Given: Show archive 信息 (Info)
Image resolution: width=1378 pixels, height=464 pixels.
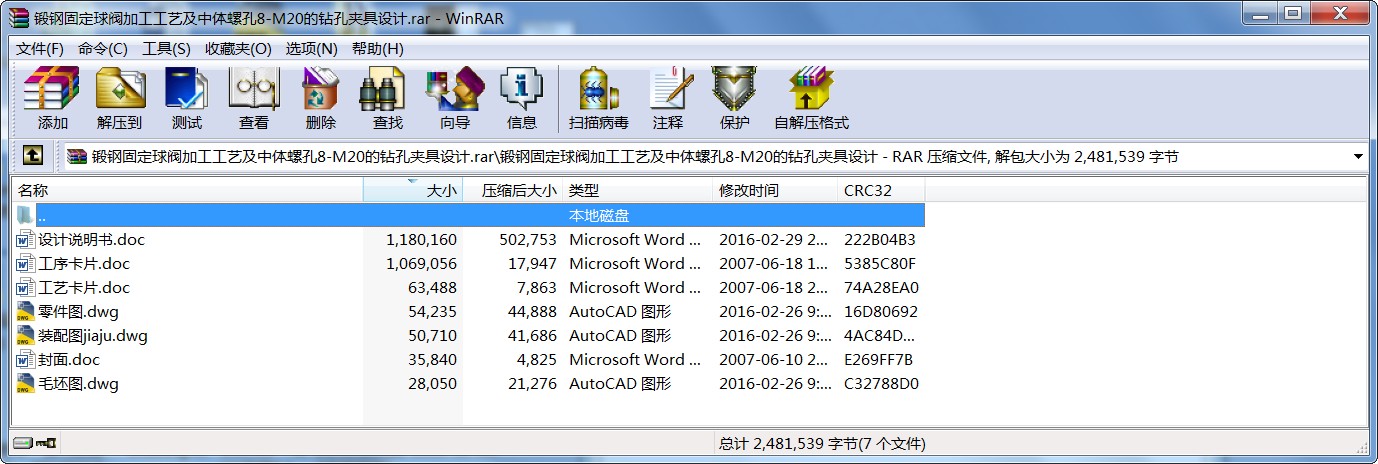Looking at the screenshot, I should (522, 99).
